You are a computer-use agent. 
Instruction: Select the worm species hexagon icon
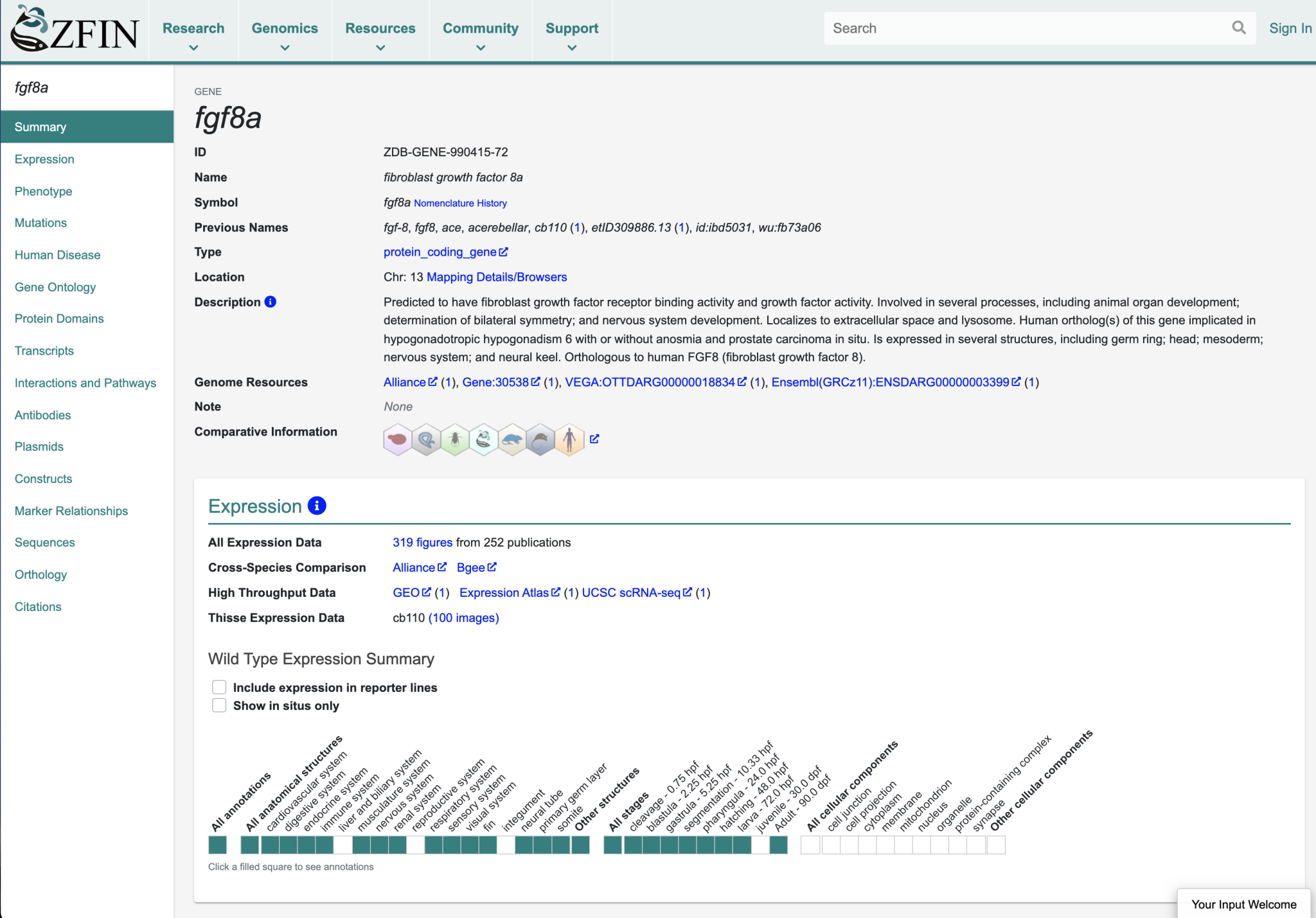tap(426, 439)
